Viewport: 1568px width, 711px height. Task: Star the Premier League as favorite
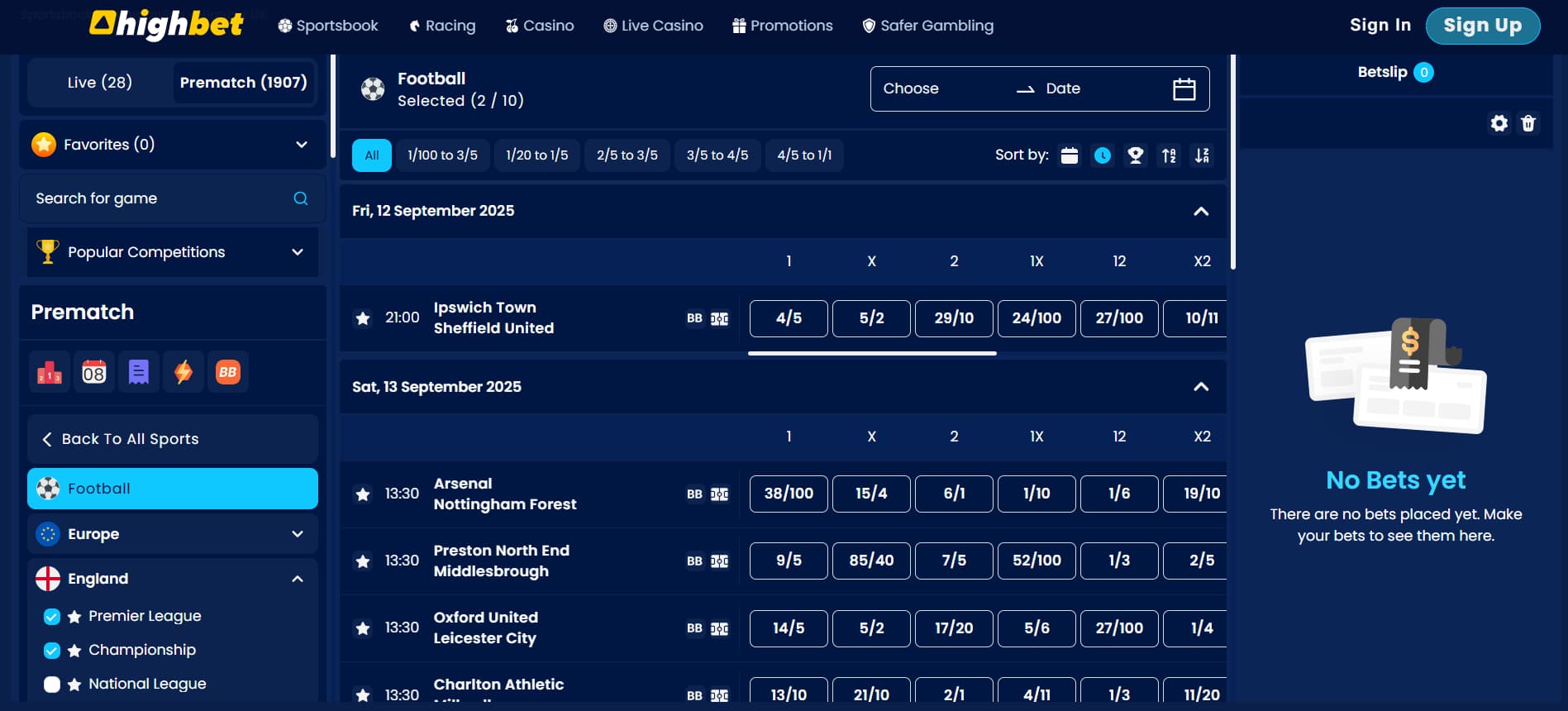(74, 617)
